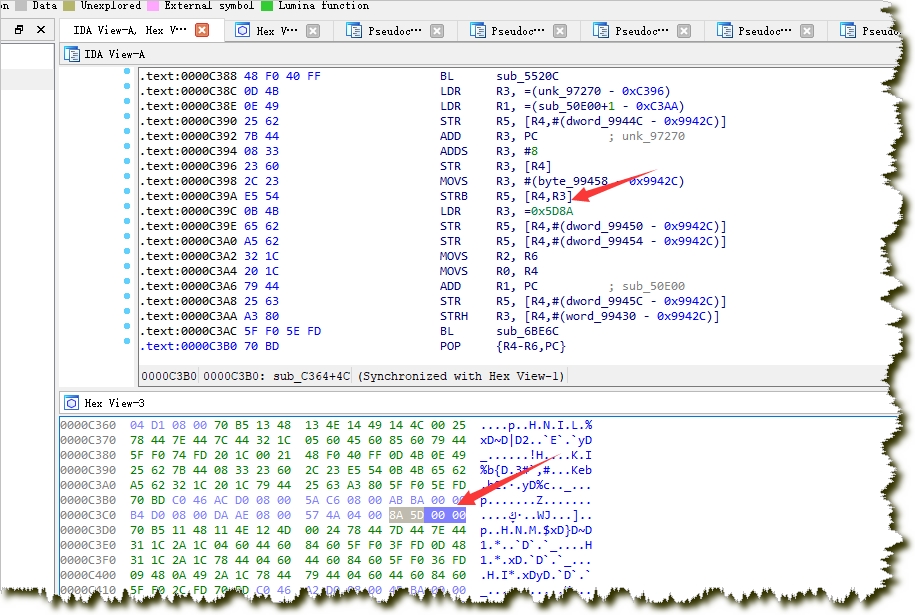
Task: Click the 0000C3B0 status bar offset field
Action: 169,376
